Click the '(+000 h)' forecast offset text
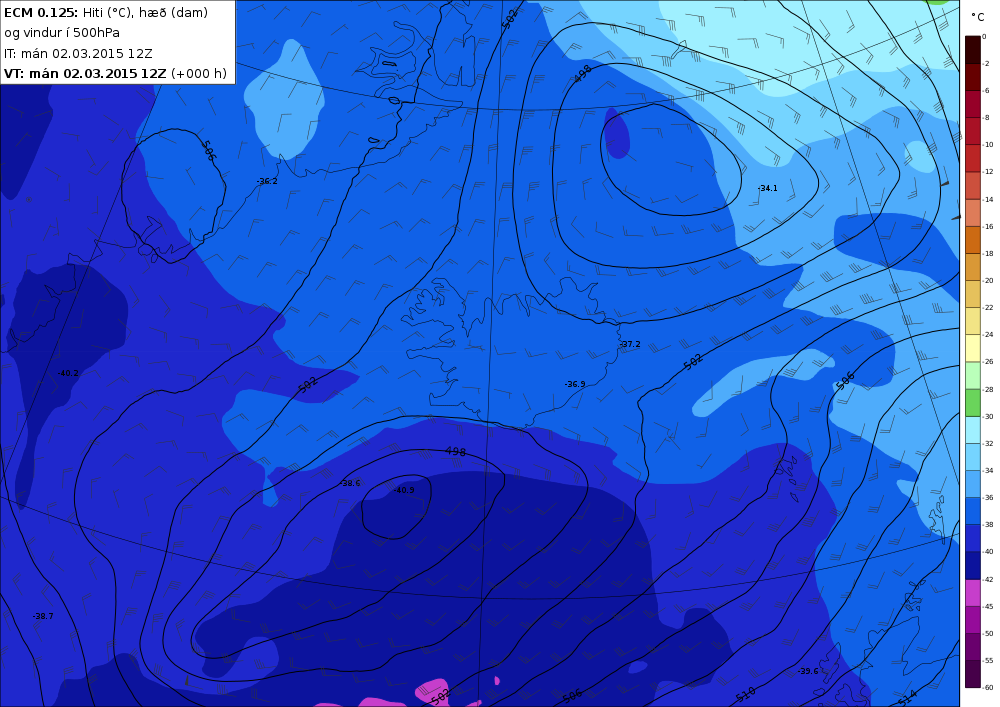This screenshot has height=707, width=1000. [199, 73]
